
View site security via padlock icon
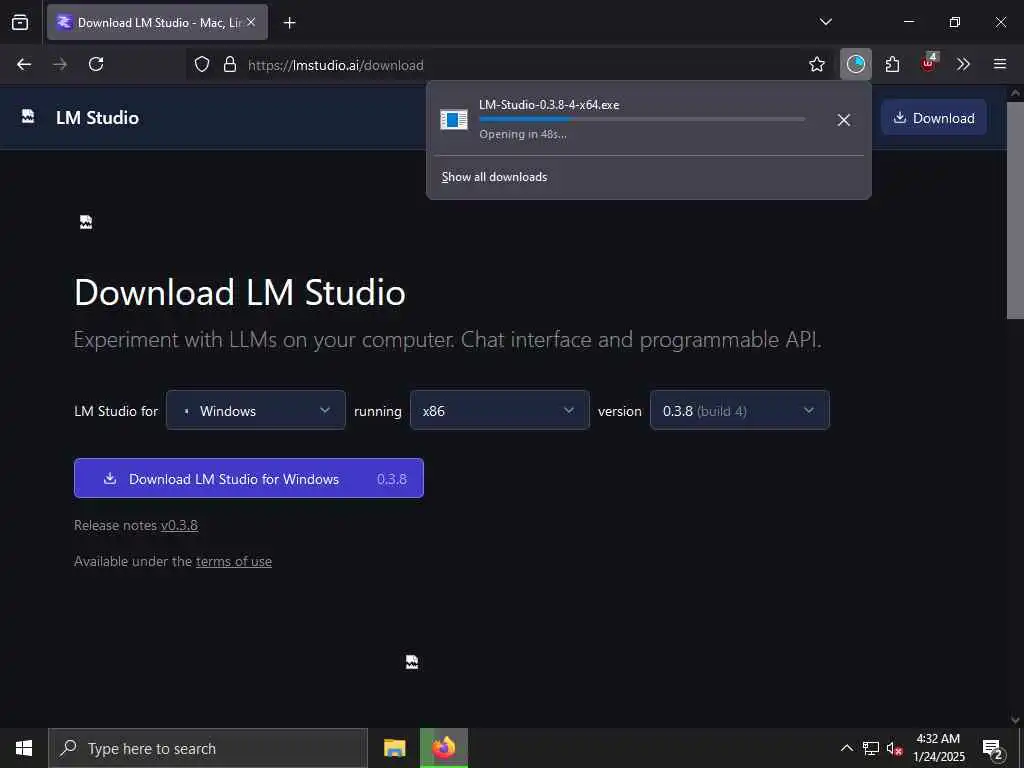pos(230,64)
